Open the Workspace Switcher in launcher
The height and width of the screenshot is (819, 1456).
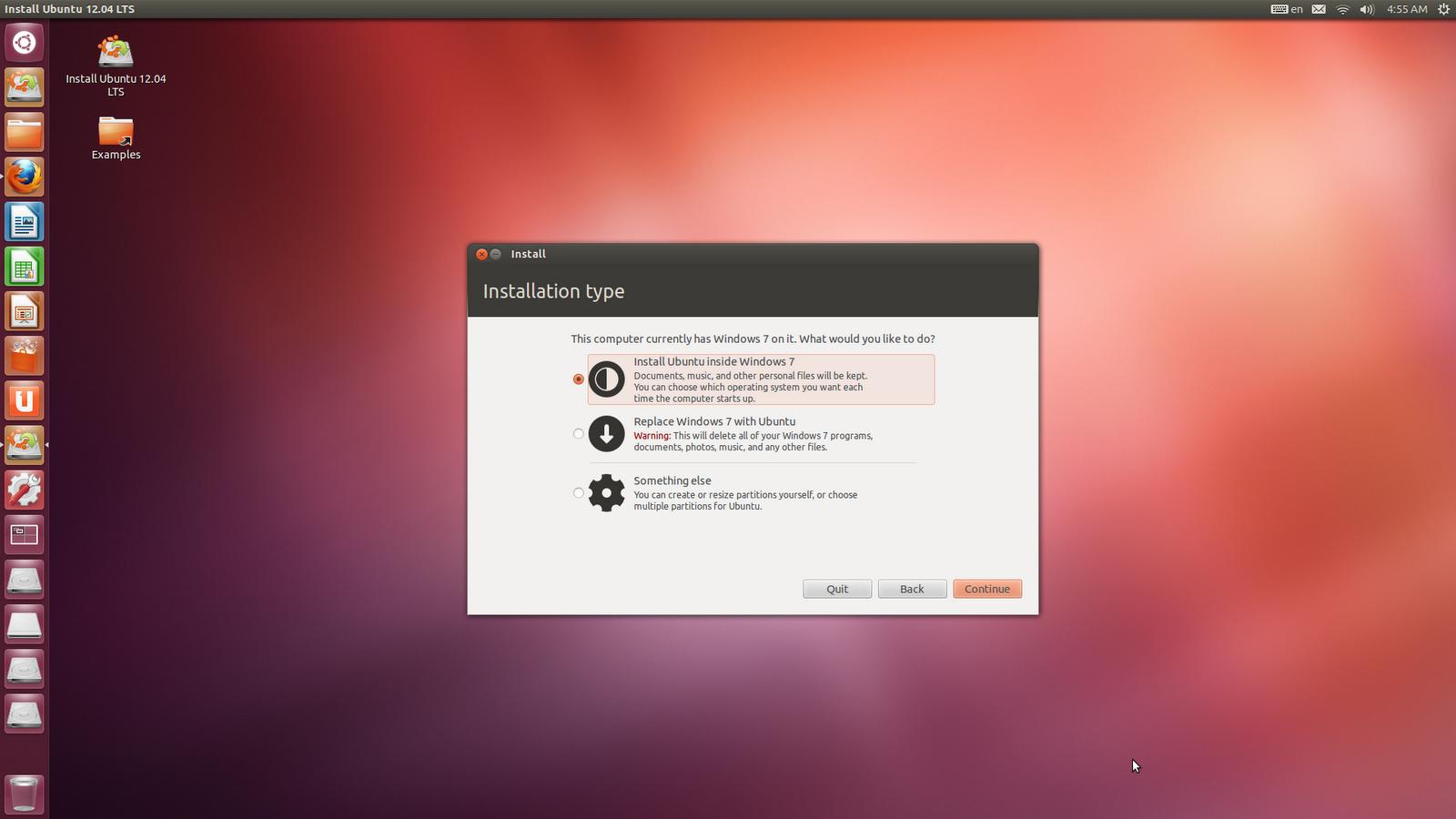(x=25, y=534)
